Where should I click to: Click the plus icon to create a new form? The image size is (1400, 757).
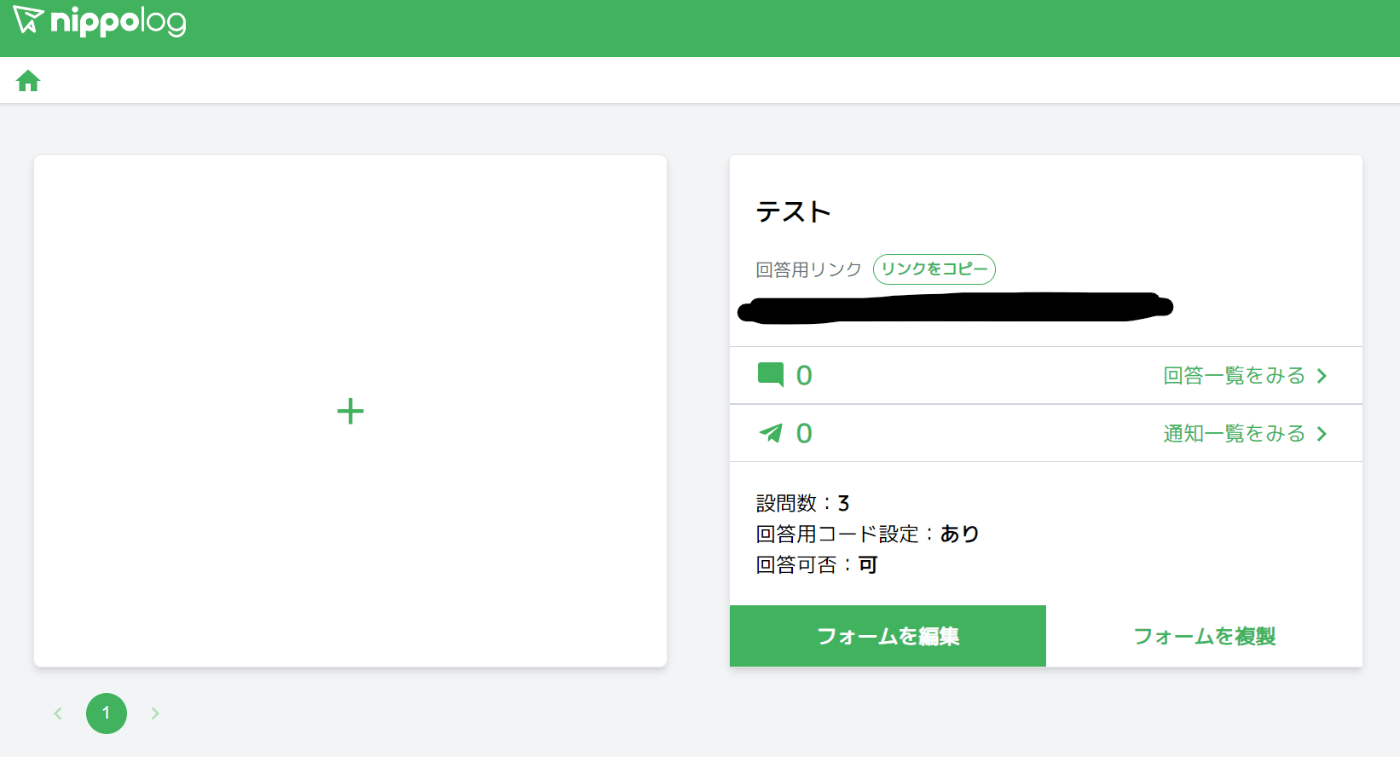coord(350,411)
